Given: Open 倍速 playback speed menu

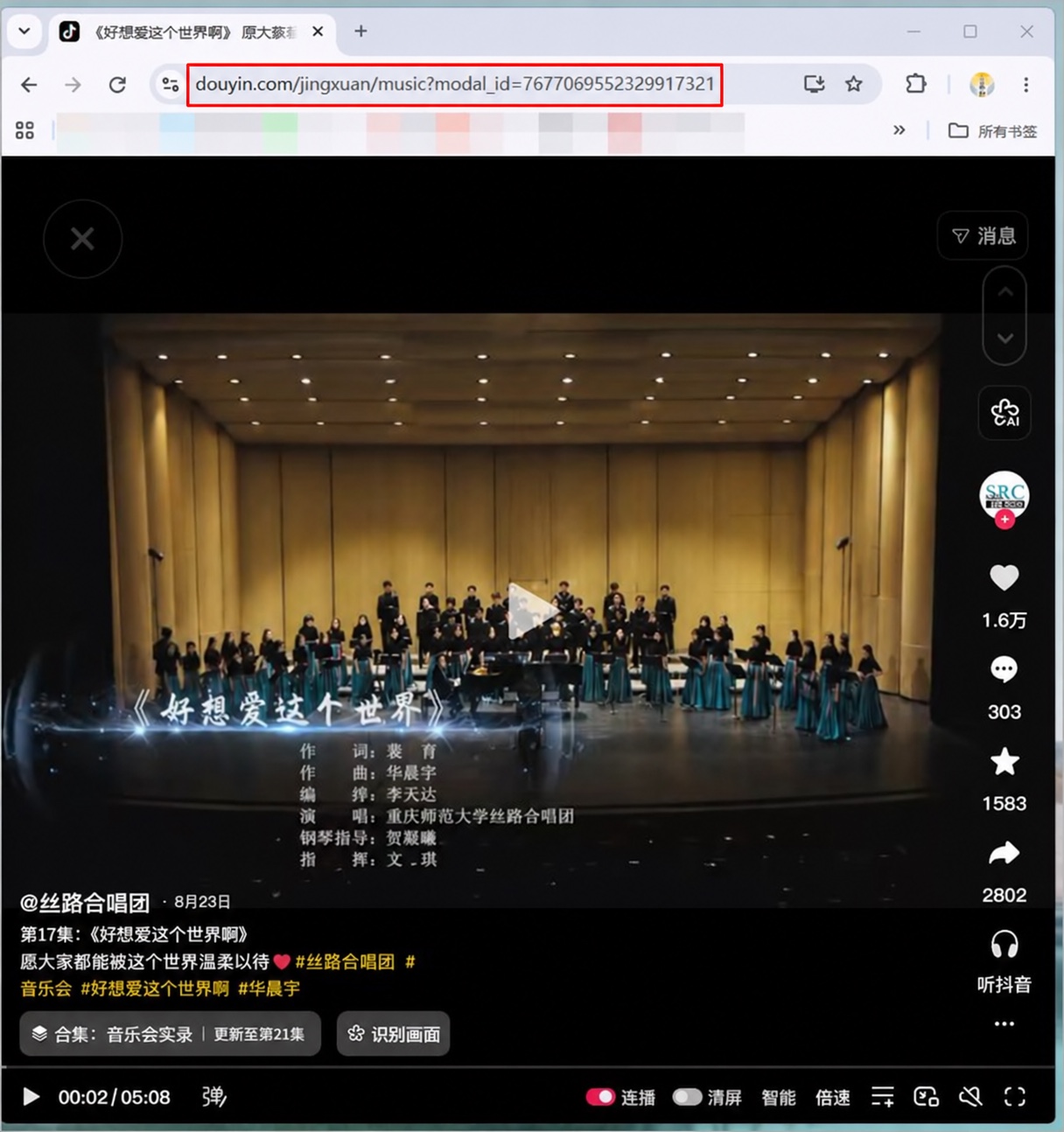Looking at the screenshot, I should [832, 1097].
